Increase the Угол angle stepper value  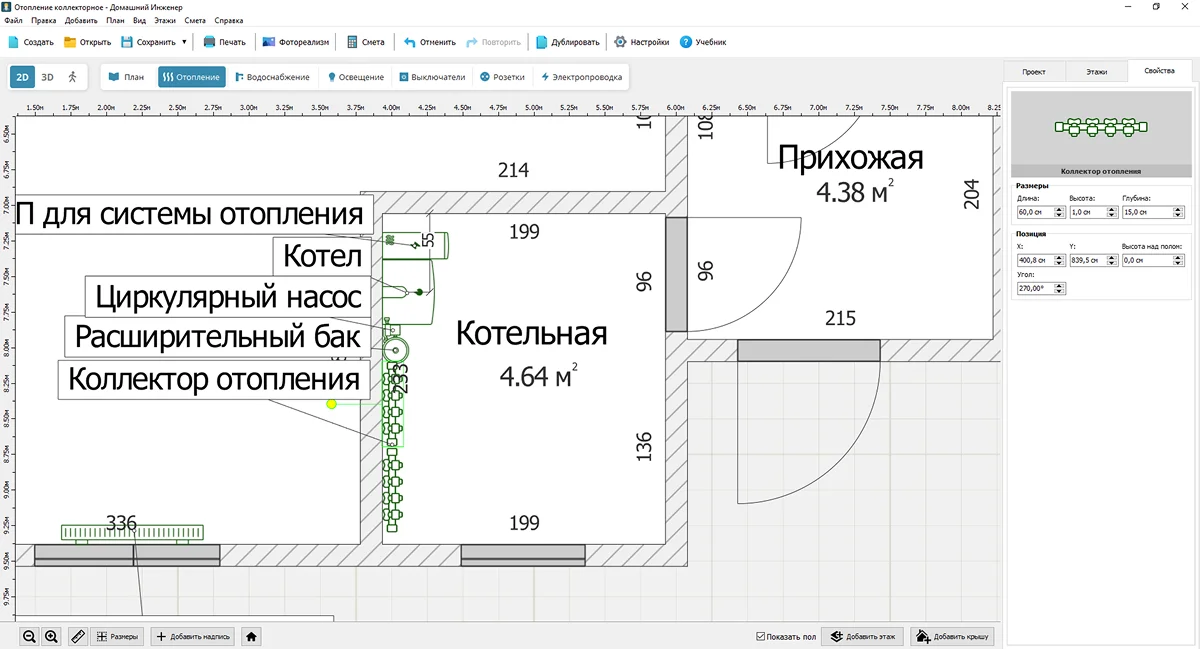(x=1060, y=285)
